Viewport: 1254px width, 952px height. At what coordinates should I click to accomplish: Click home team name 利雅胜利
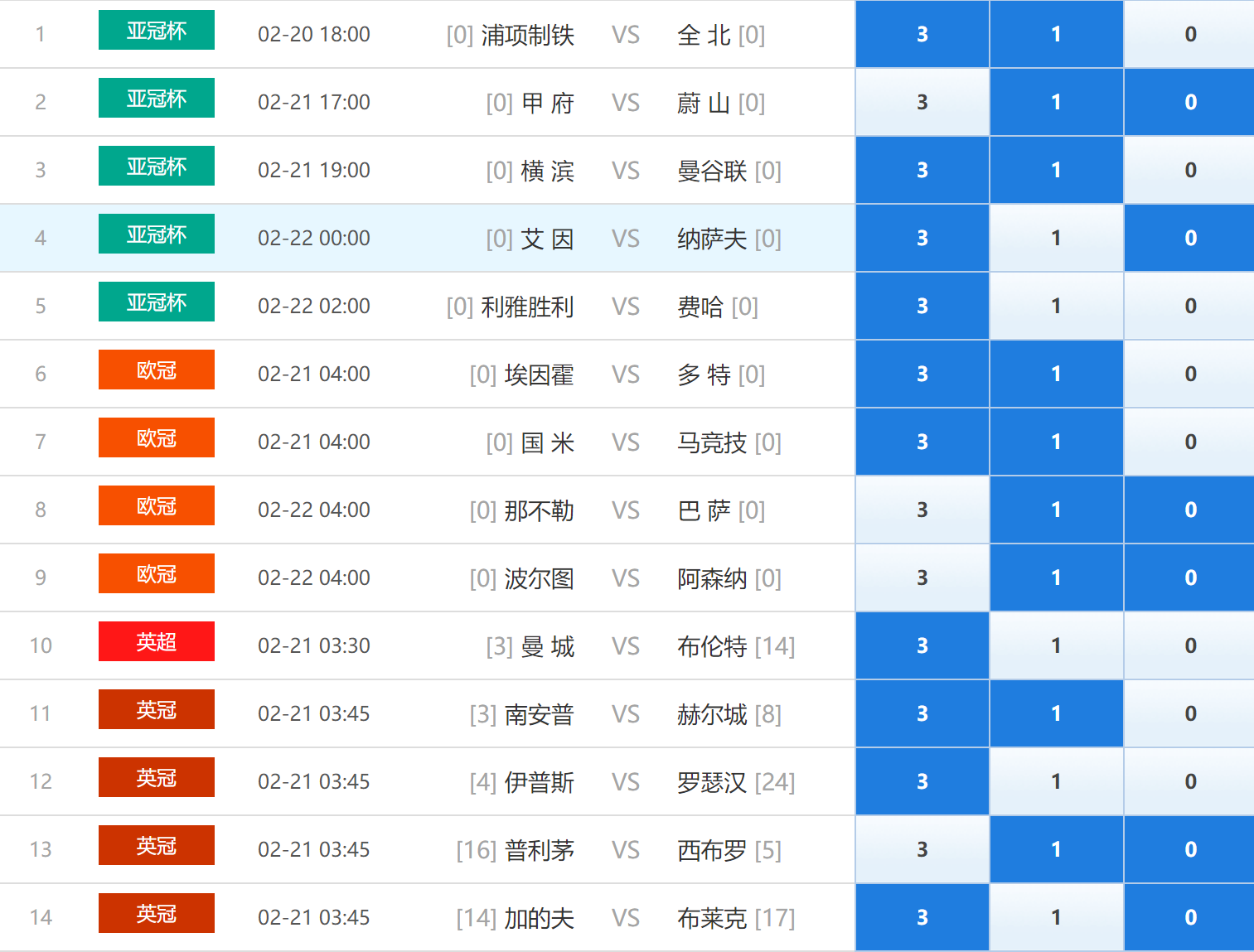pos(527,307)
